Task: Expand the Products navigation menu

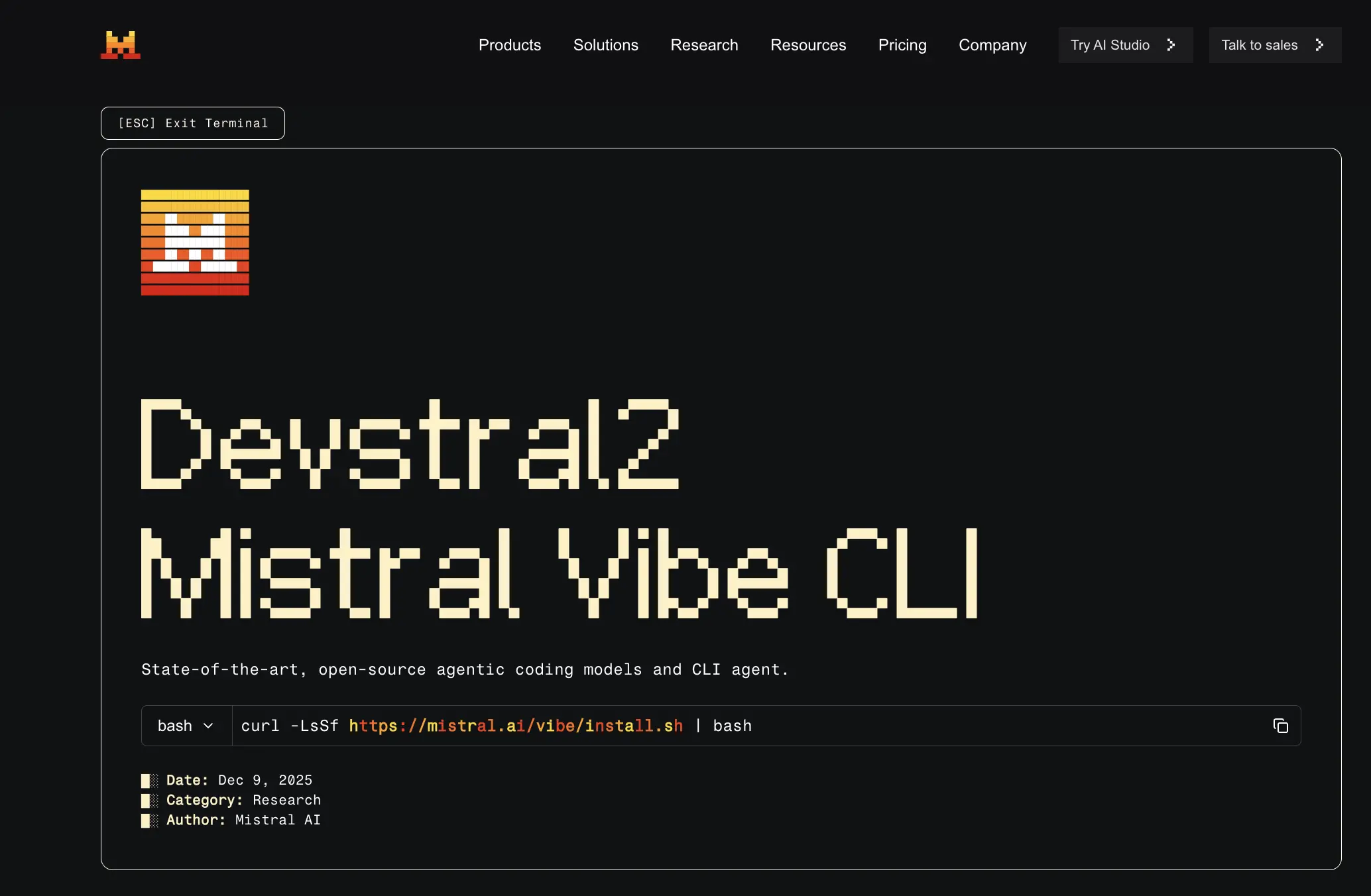Action: point(509,44)
